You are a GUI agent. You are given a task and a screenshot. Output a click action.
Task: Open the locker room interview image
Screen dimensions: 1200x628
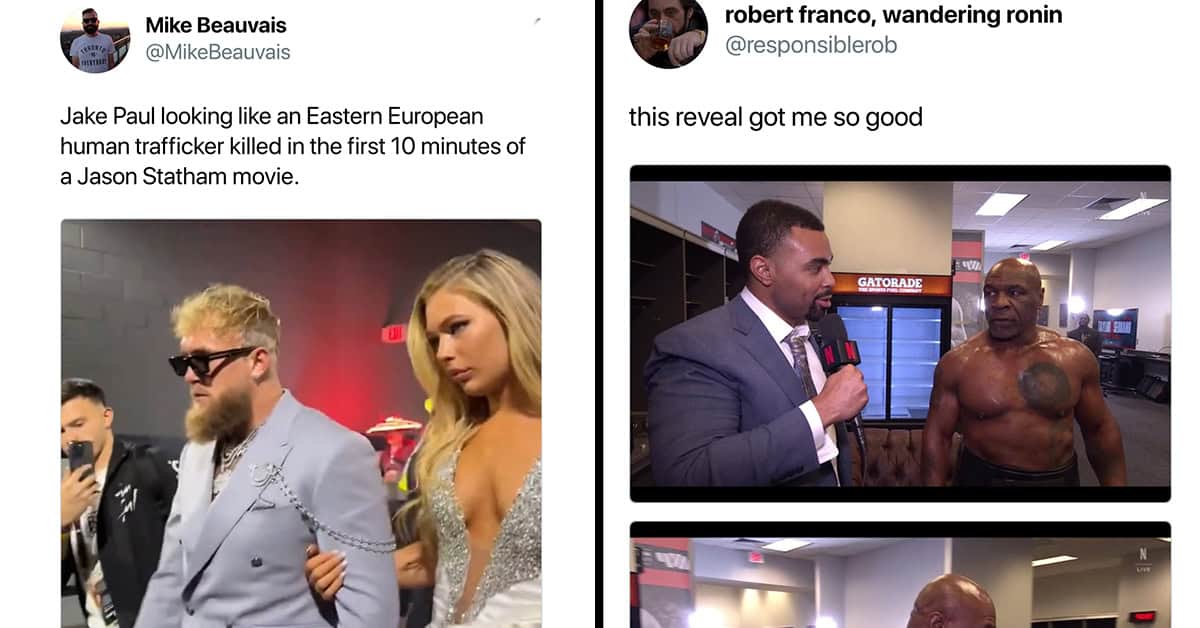[900, 333]
